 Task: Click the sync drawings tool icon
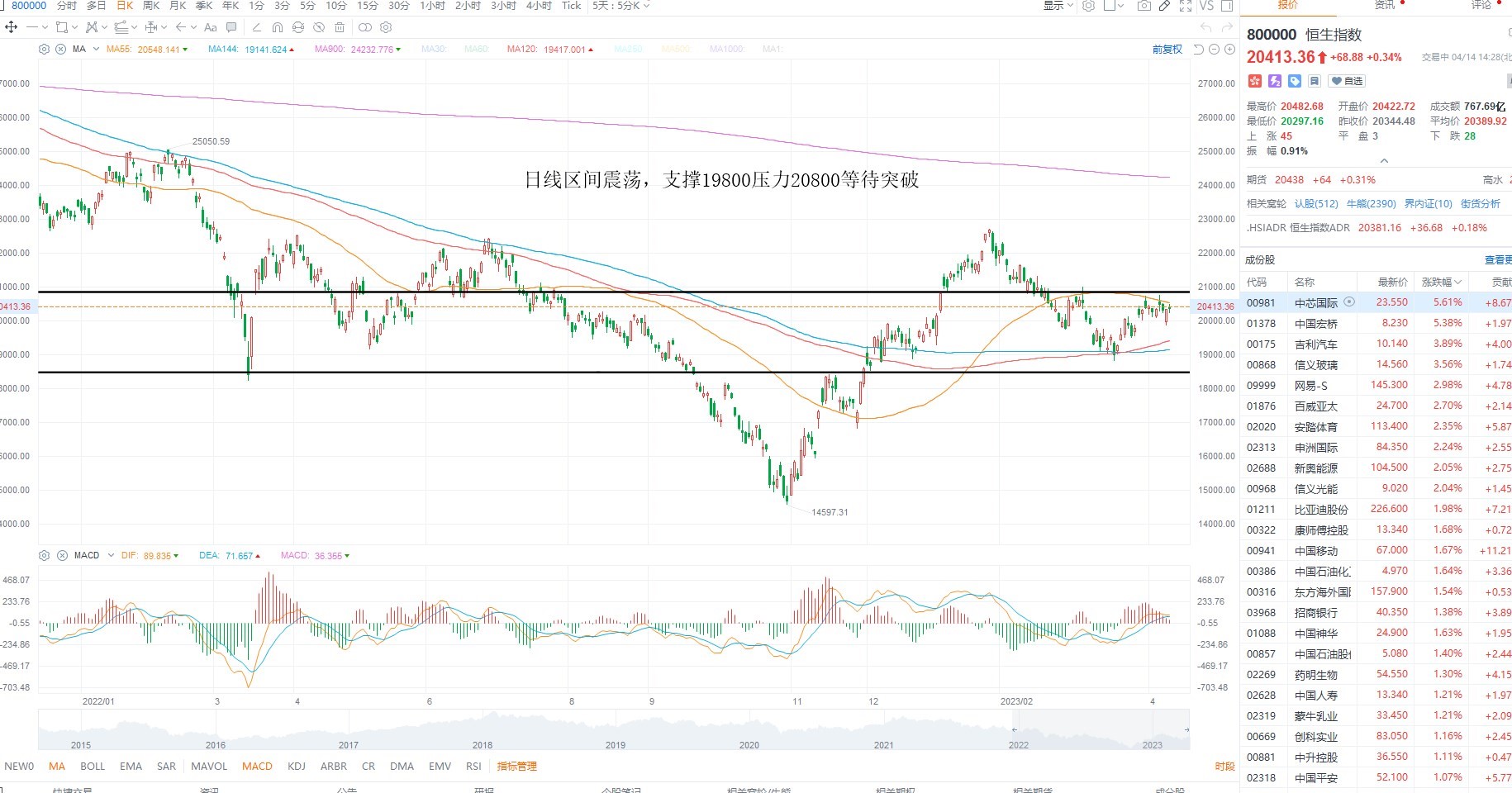coord(298,27)
